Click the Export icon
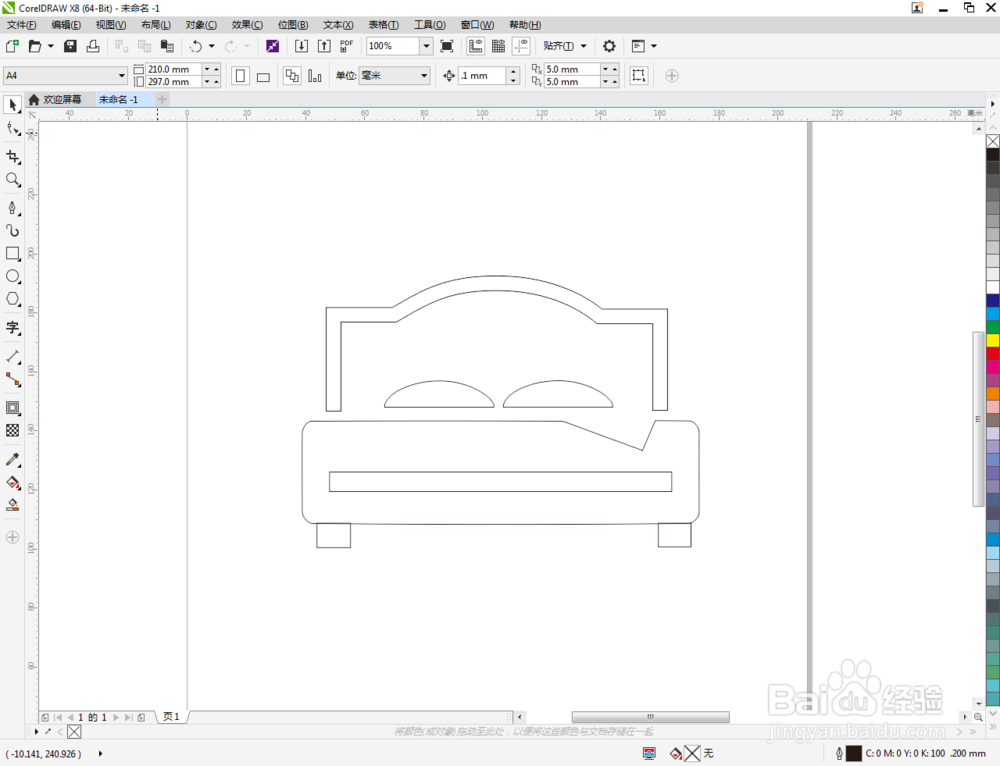1000x766 pixels. [x=324, y=46]
